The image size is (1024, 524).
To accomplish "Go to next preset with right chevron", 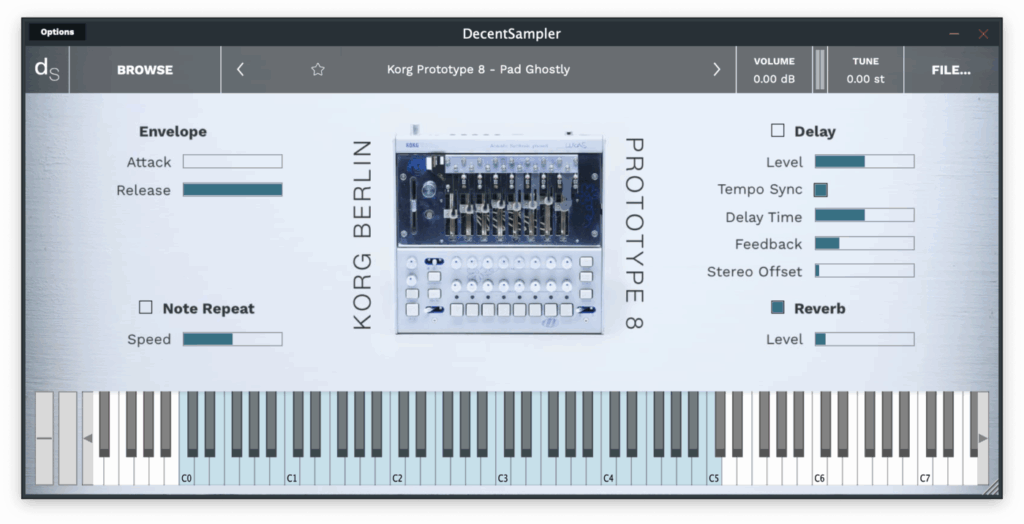I will tap(716, 70).
